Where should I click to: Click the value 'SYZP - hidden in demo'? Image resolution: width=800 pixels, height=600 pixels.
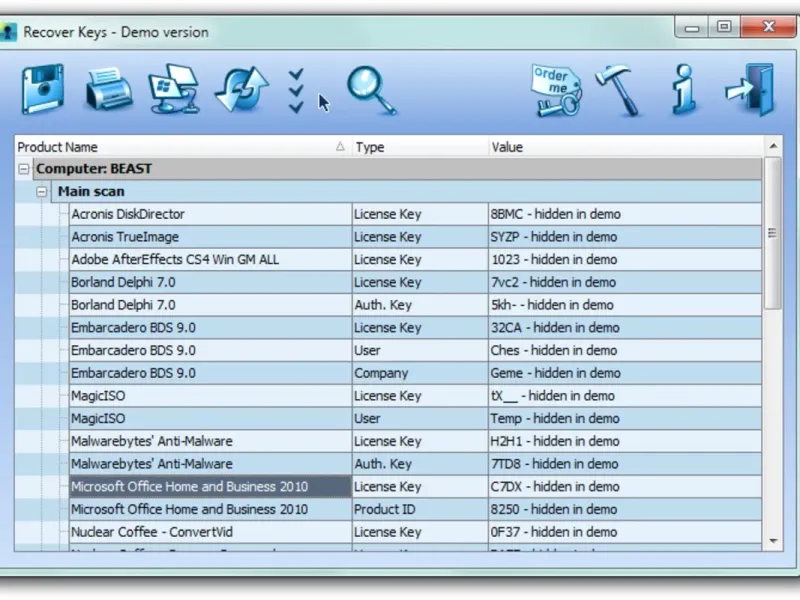(x=554, y=237)
